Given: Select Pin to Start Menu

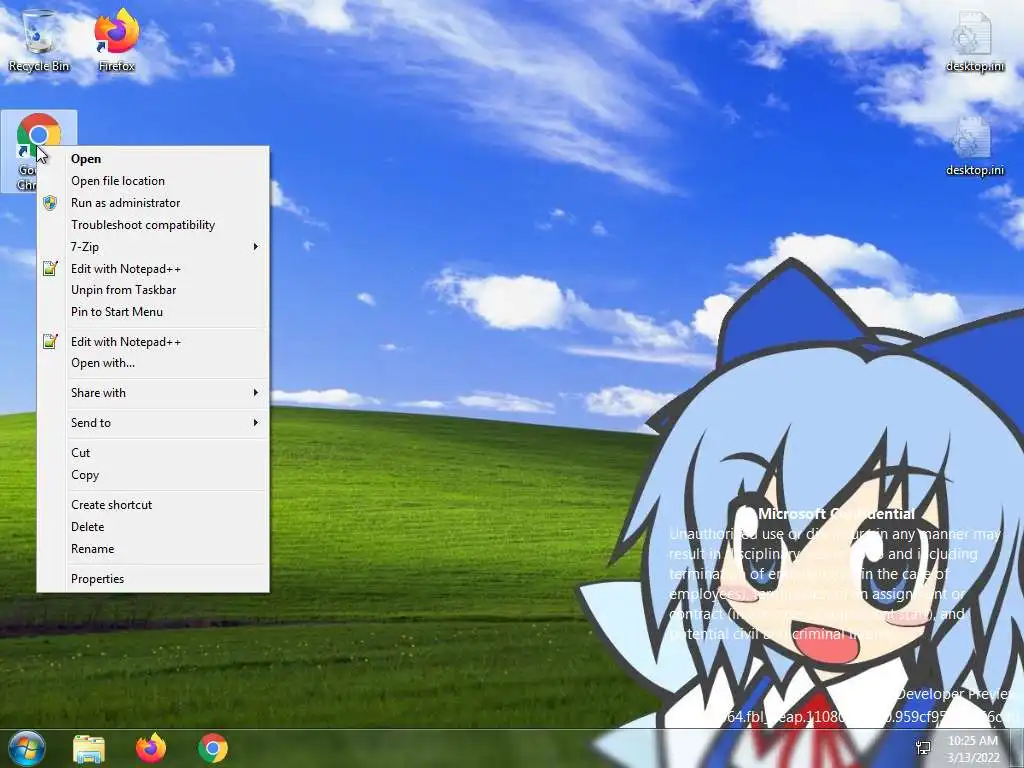Looking at the screenshot, I should [153, 312].
